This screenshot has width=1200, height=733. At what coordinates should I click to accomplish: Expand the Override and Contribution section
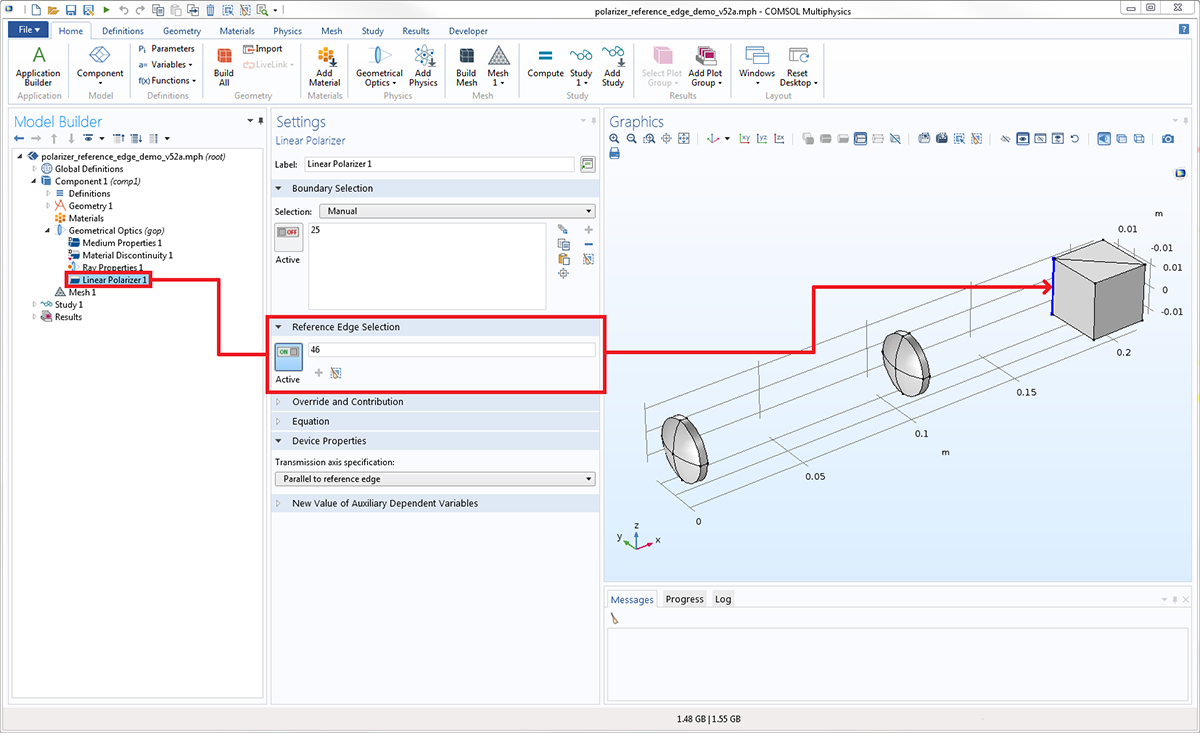[x=347, y=402]
